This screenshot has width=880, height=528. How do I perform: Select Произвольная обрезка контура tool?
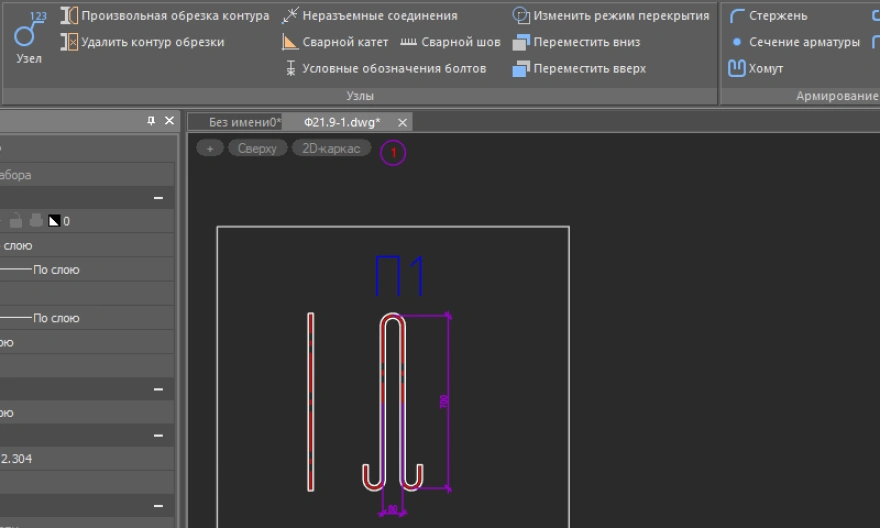[165, 16]
